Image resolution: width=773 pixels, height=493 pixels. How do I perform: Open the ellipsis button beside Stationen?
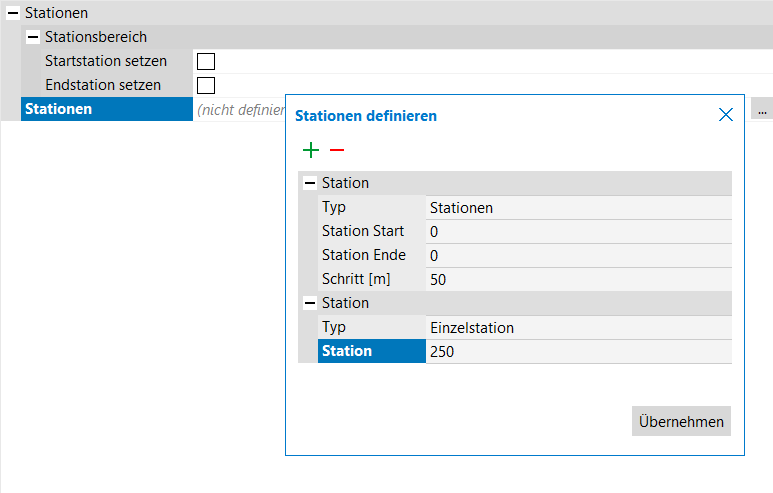tap(761, 109)
